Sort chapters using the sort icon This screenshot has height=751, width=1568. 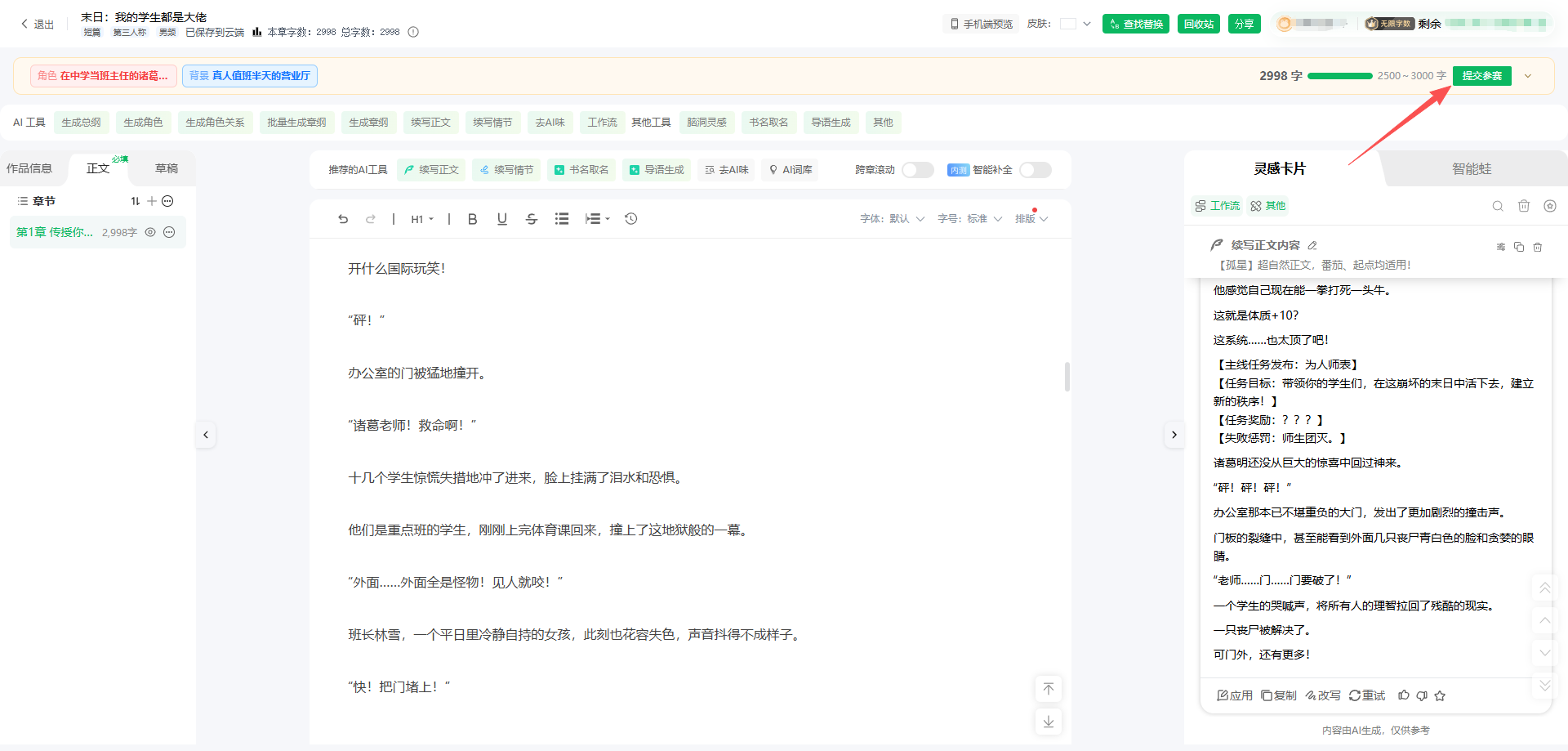click(136, 201)
